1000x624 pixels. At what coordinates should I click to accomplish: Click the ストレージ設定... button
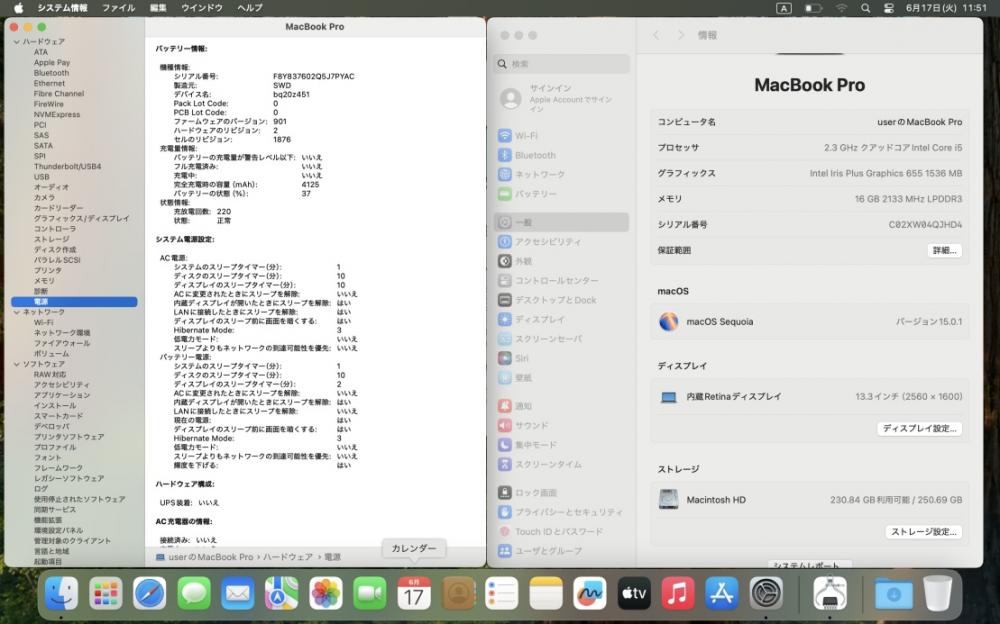(923, 531)
